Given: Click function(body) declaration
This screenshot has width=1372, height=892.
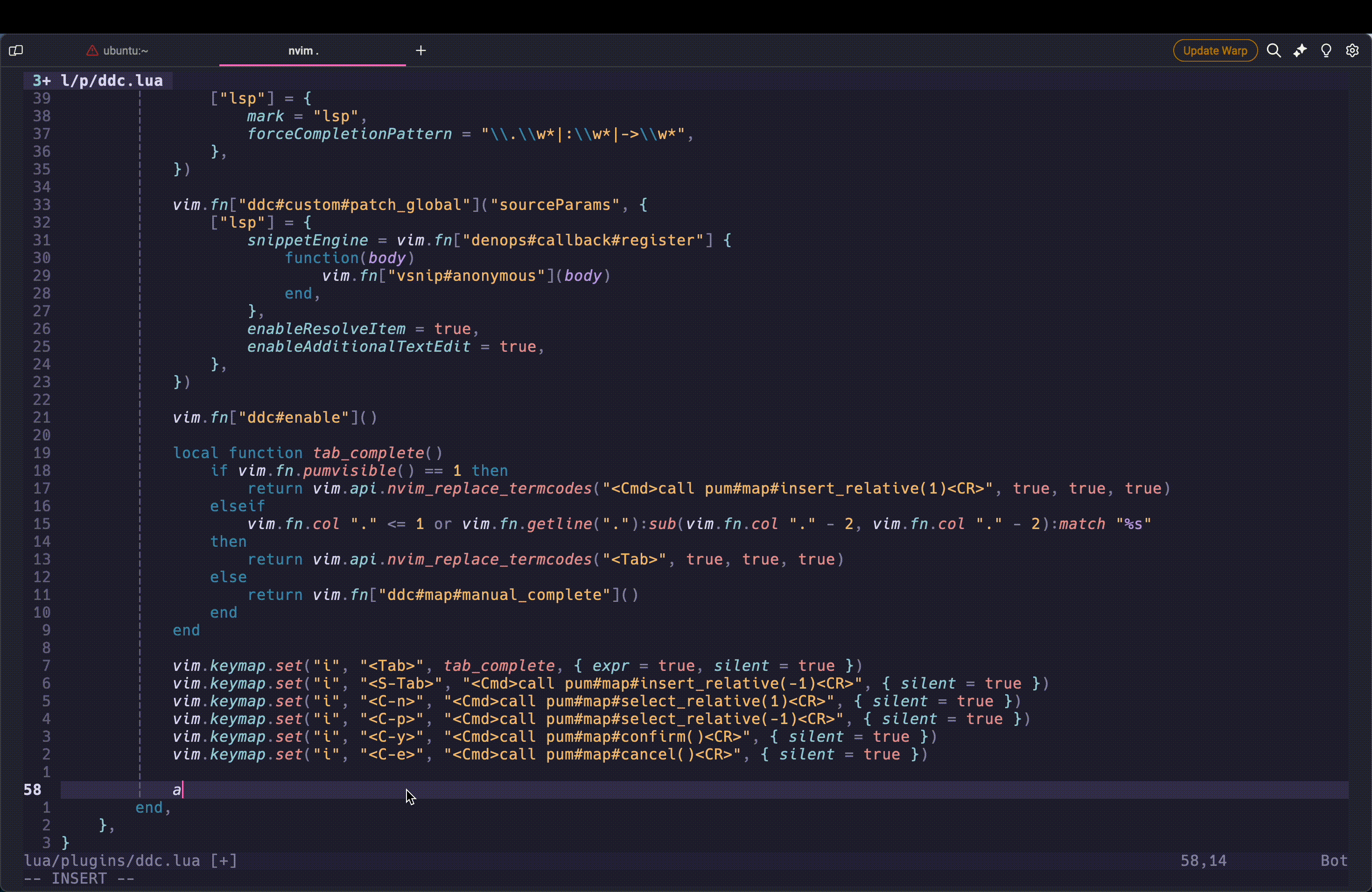Looking at the screenshot, I should click(350, 258).
